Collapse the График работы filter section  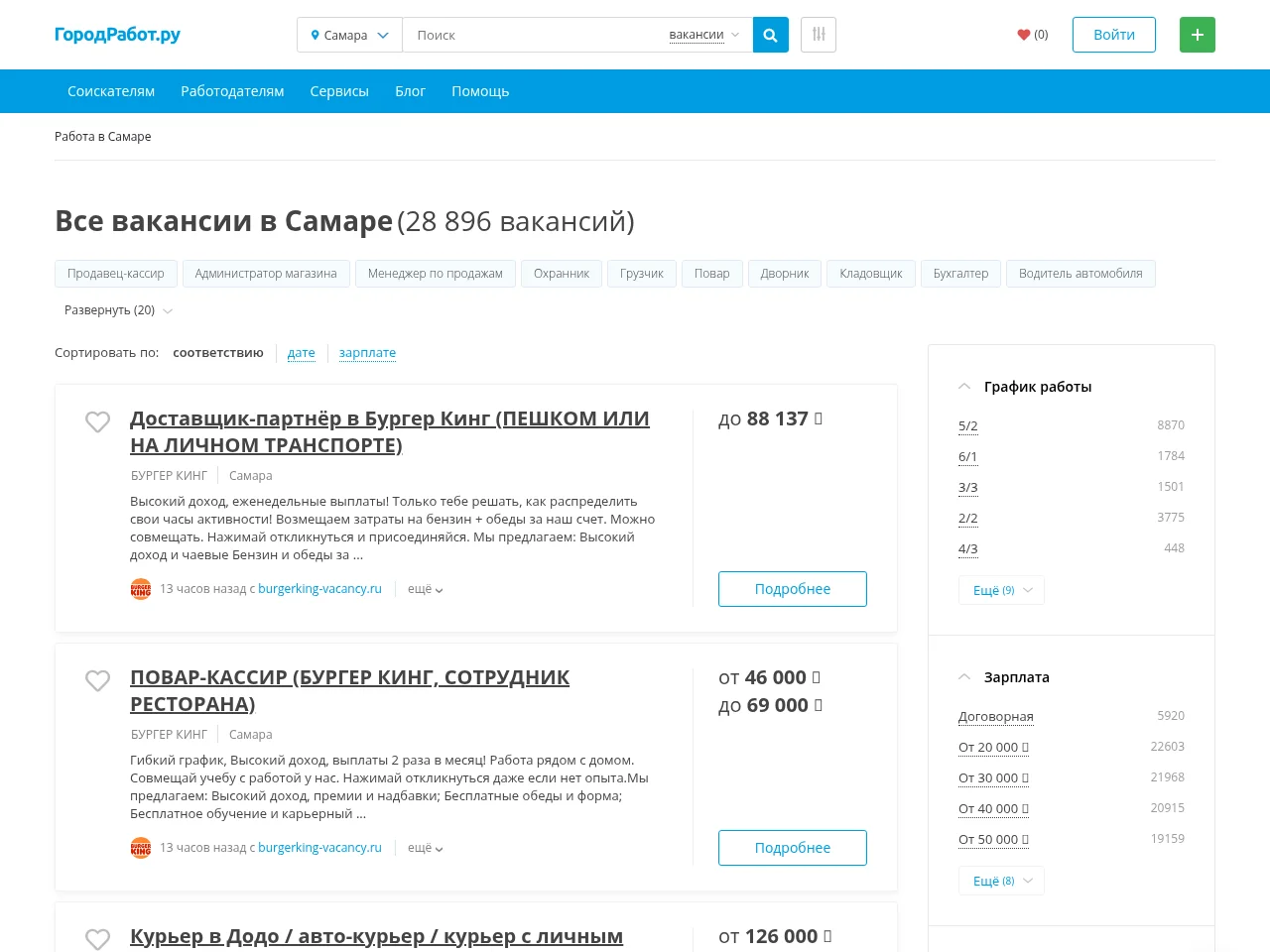tap(964, 387)
